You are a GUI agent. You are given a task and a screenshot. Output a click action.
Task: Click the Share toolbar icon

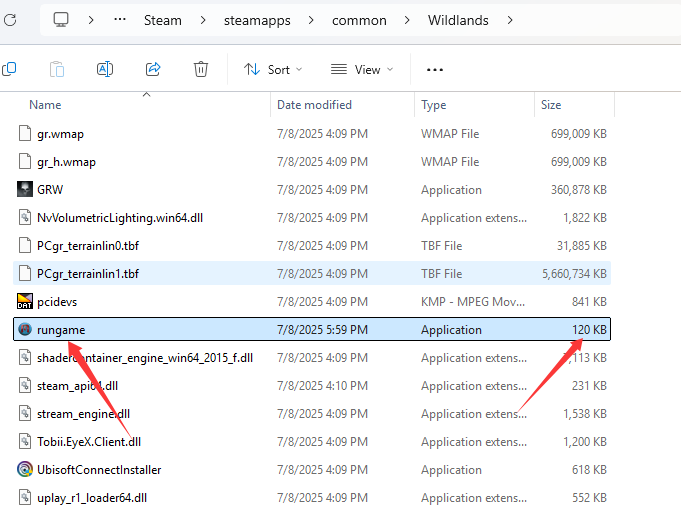[153, 69]
